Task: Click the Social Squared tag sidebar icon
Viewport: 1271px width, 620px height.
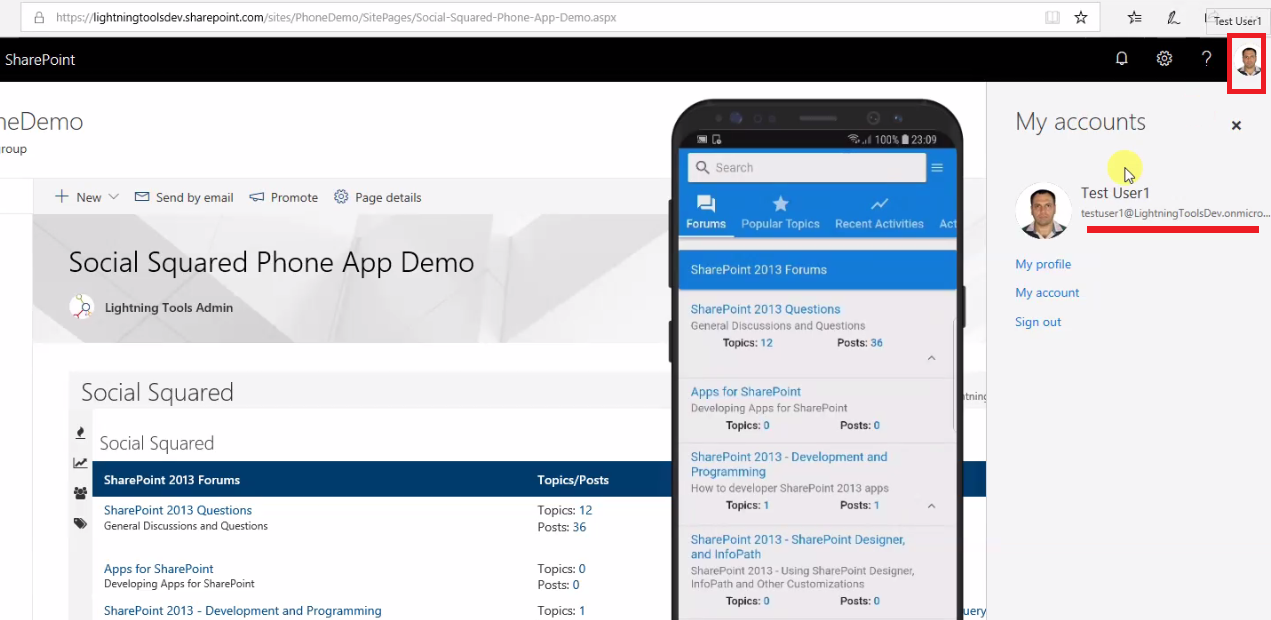Action: (80, 523)
